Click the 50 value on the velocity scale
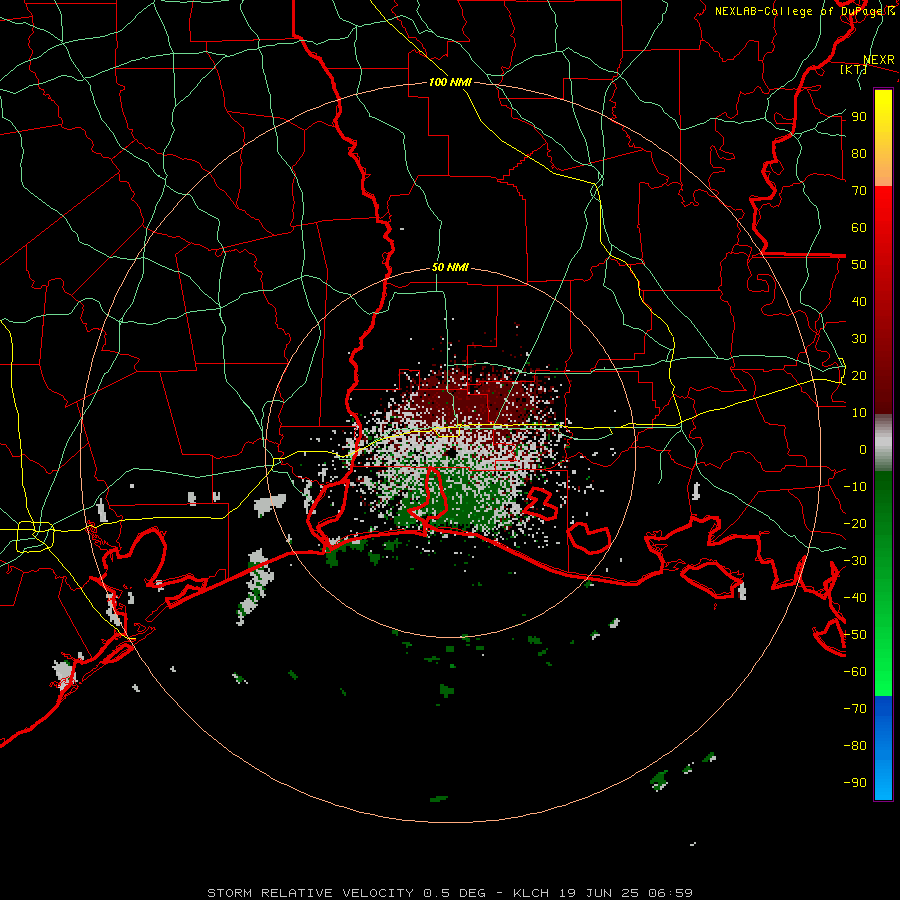 (859, 265)
